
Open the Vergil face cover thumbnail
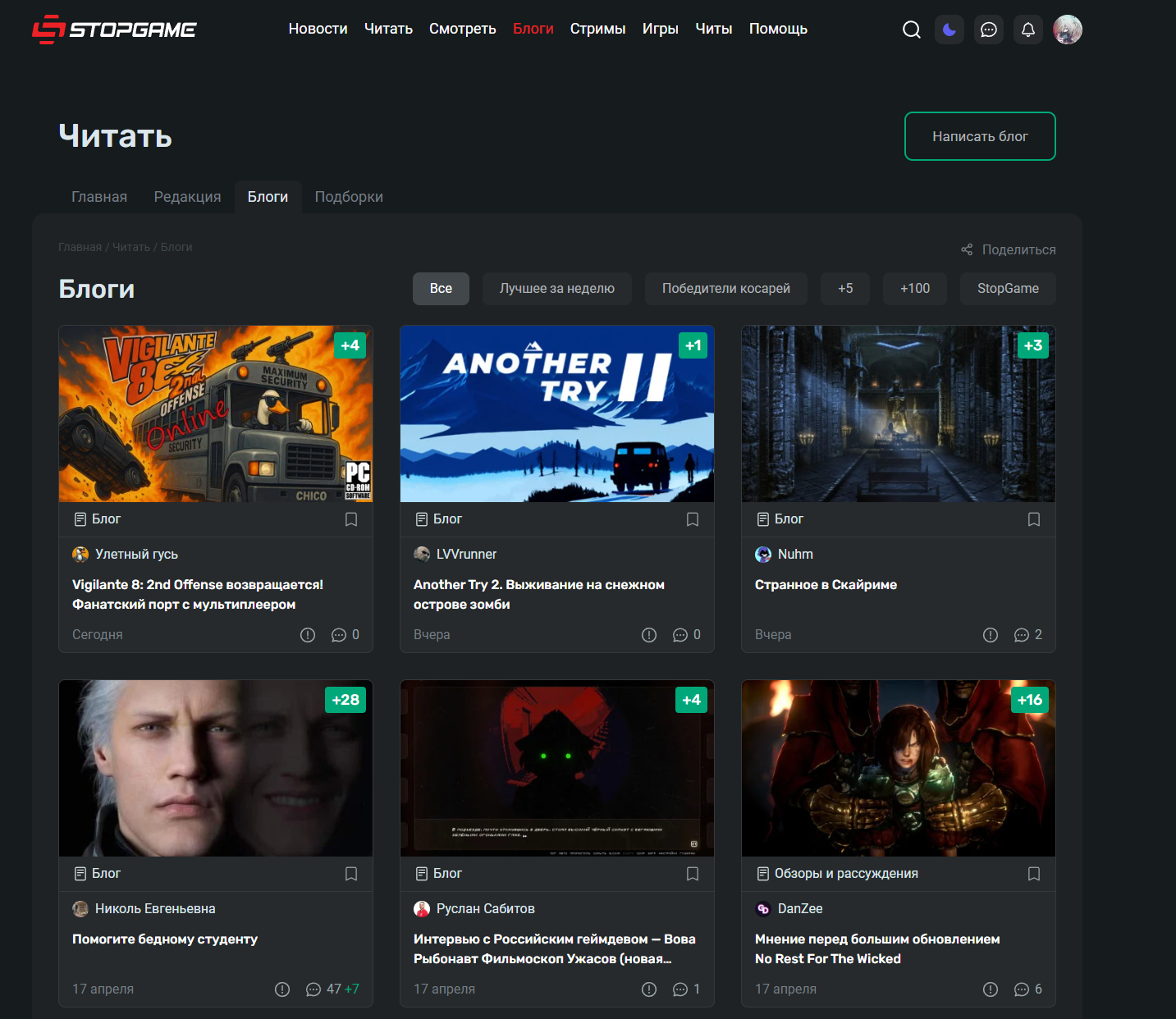(x=216, y=768)
